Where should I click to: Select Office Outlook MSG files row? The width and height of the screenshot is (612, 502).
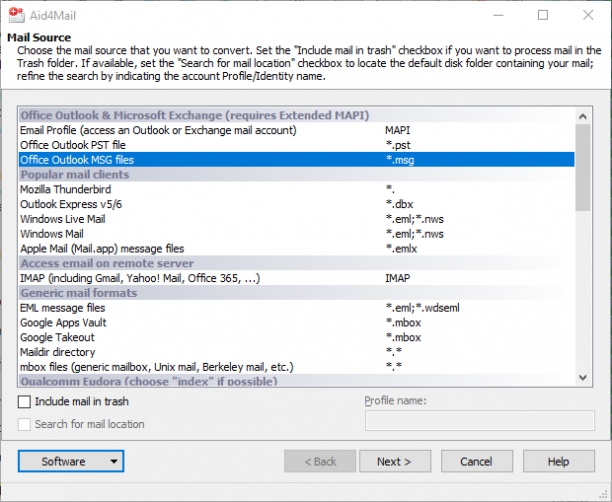click(297, 160)
